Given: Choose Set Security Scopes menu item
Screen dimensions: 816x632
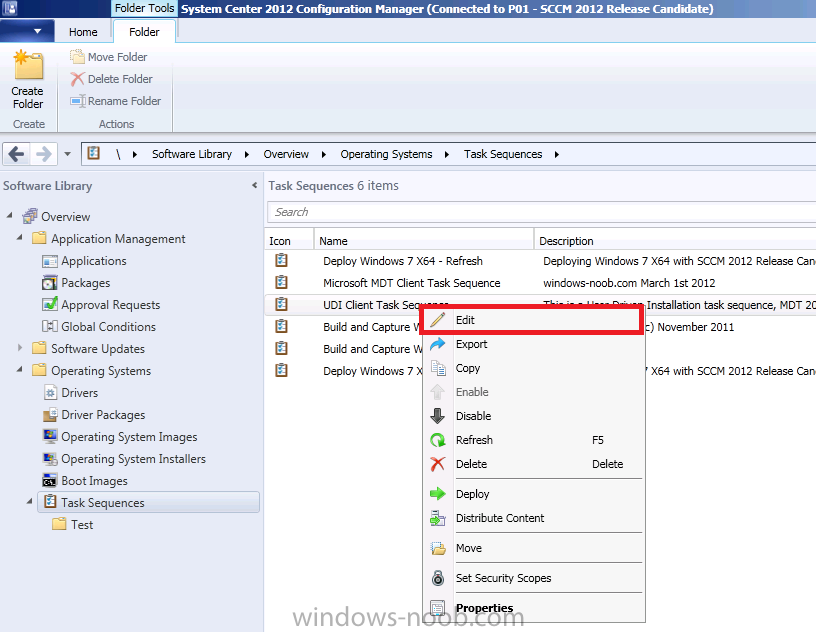Looking at the screenshot, I should coord(533,578).
